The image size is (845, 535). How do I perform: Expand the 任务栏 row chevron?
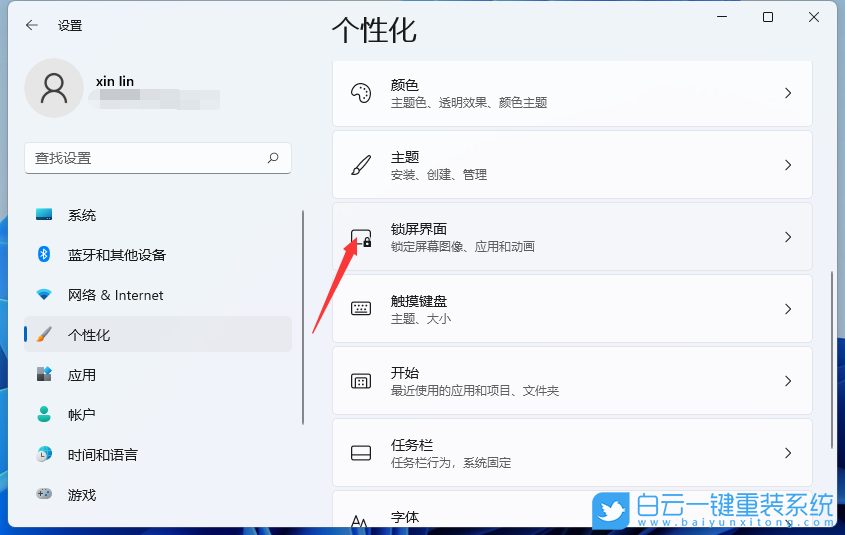point(788,453)
